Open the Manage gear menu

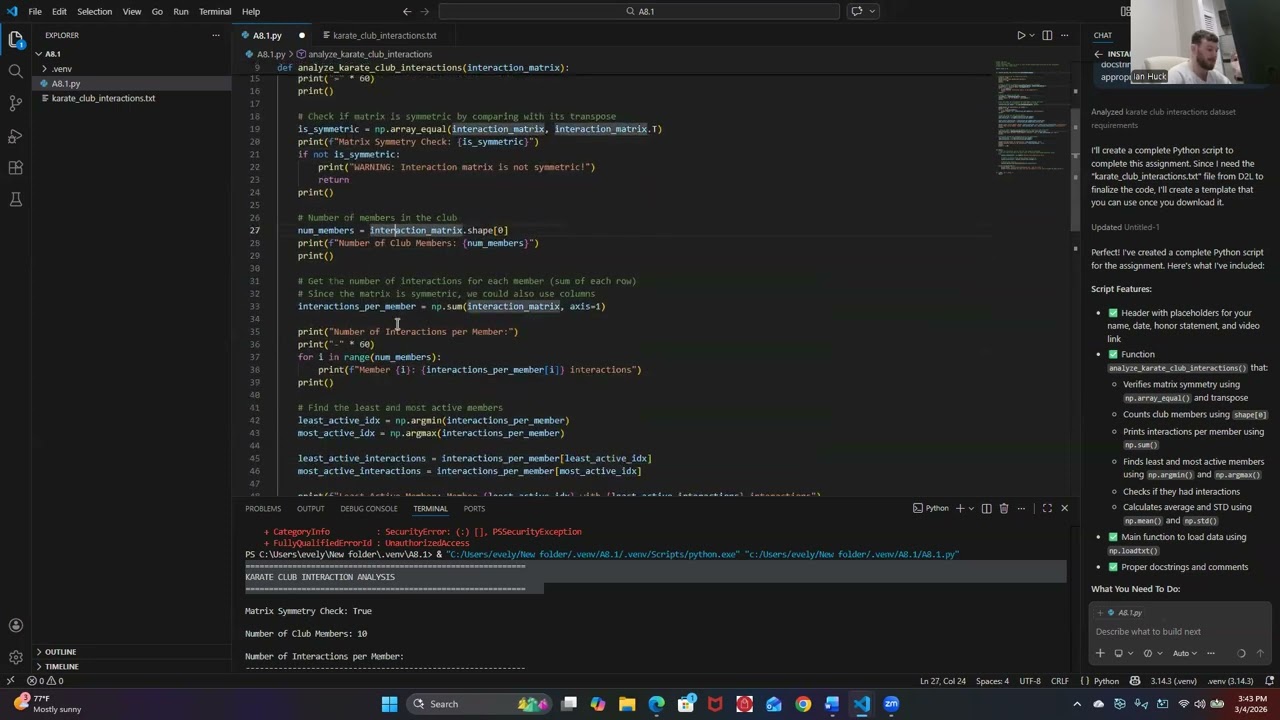click(16, 657)
